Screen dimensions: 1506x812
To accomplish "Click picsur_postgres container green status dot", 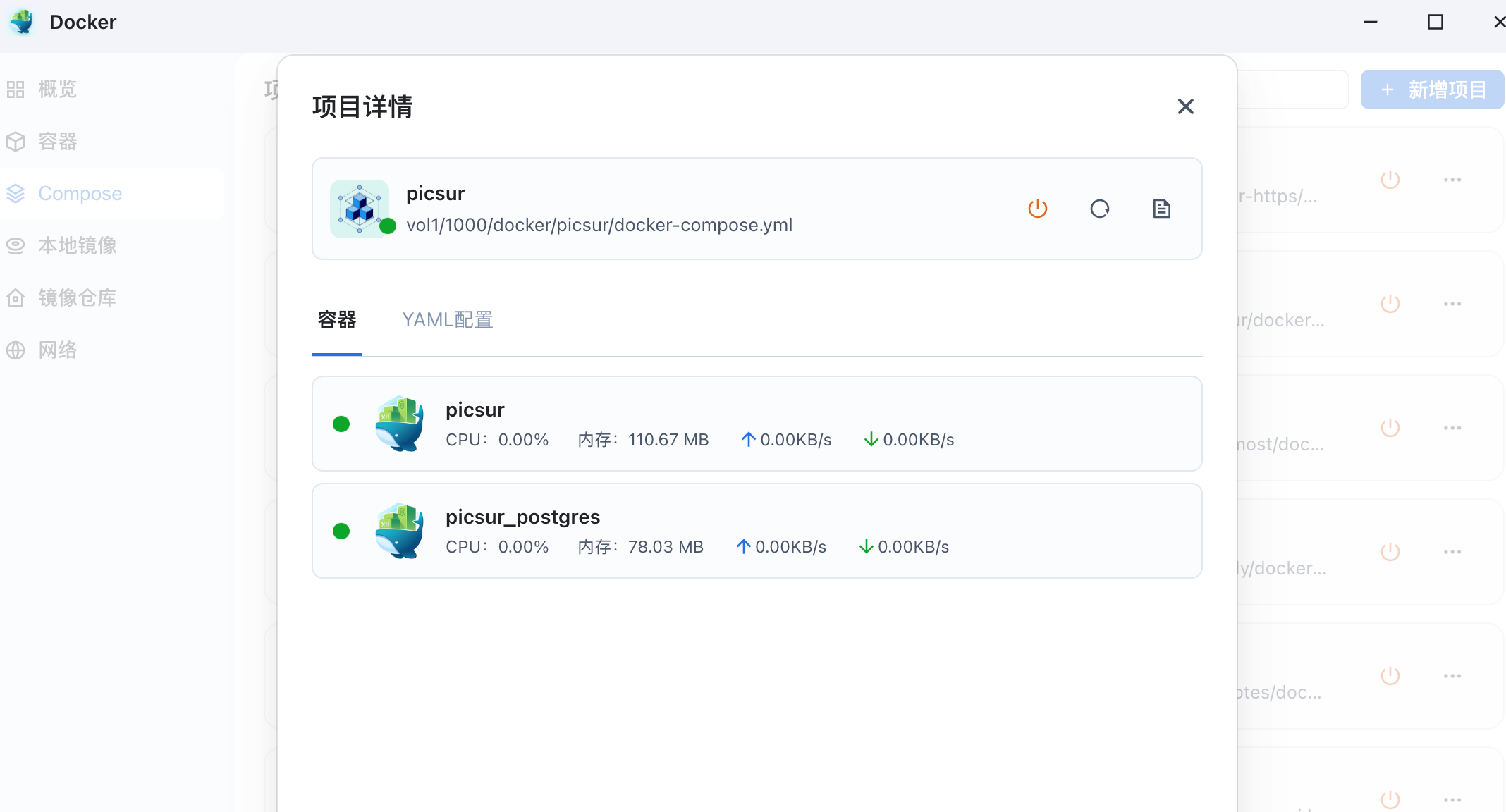I will tap(341, 531).
